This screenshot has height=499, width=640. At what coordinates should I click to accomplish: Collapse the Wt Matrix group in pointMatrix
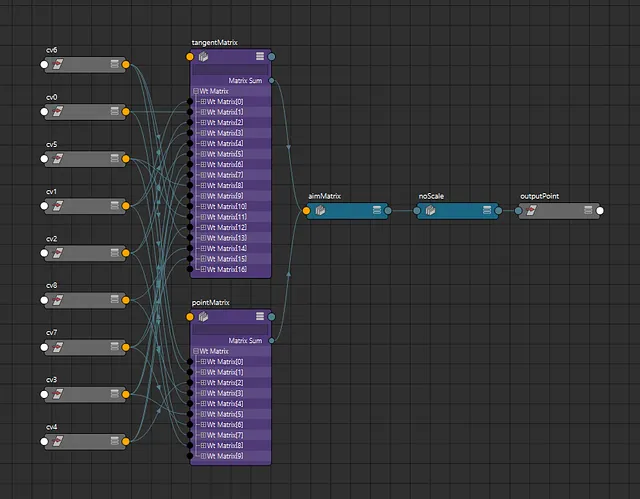pyautogui.click(x=196, y=351)
